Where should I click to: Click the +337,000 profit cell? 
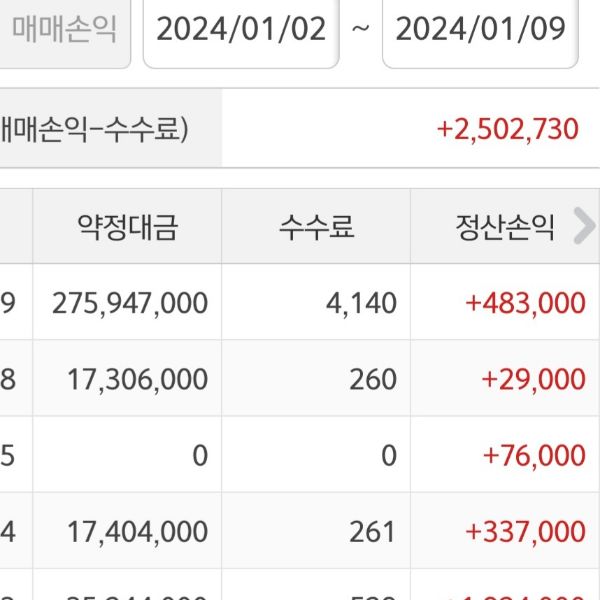tap(525, 531)
